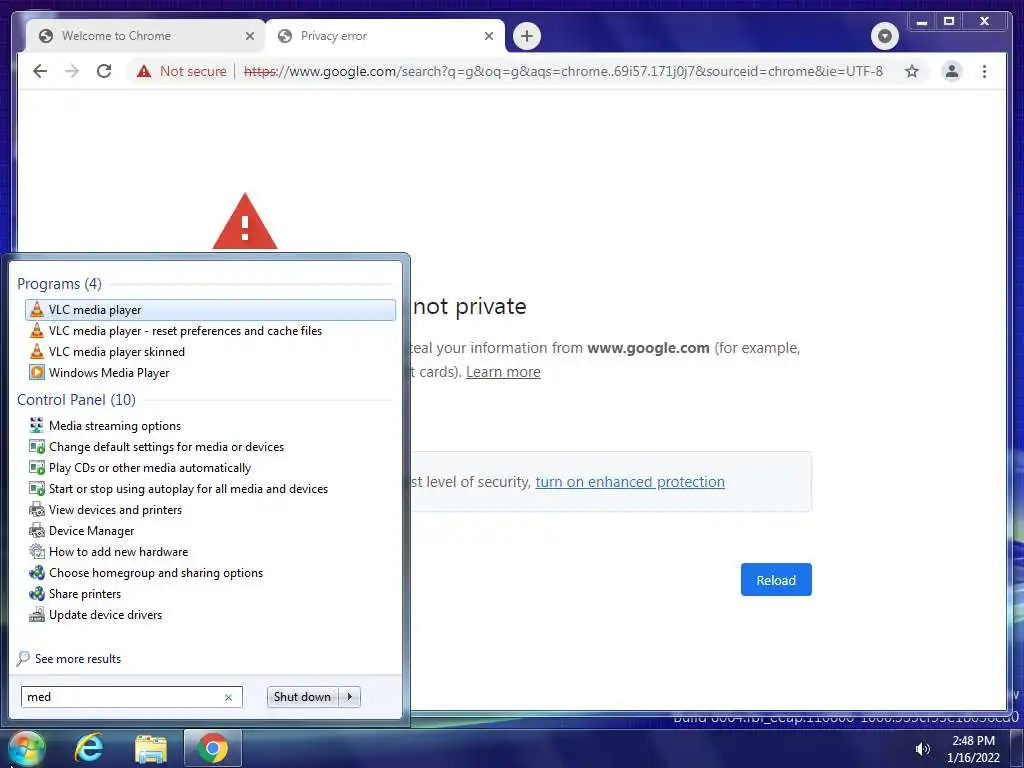This screenshot has width=1024, height=768.
Task: Open Change default settings for media or devices
Action: [210, 447]
